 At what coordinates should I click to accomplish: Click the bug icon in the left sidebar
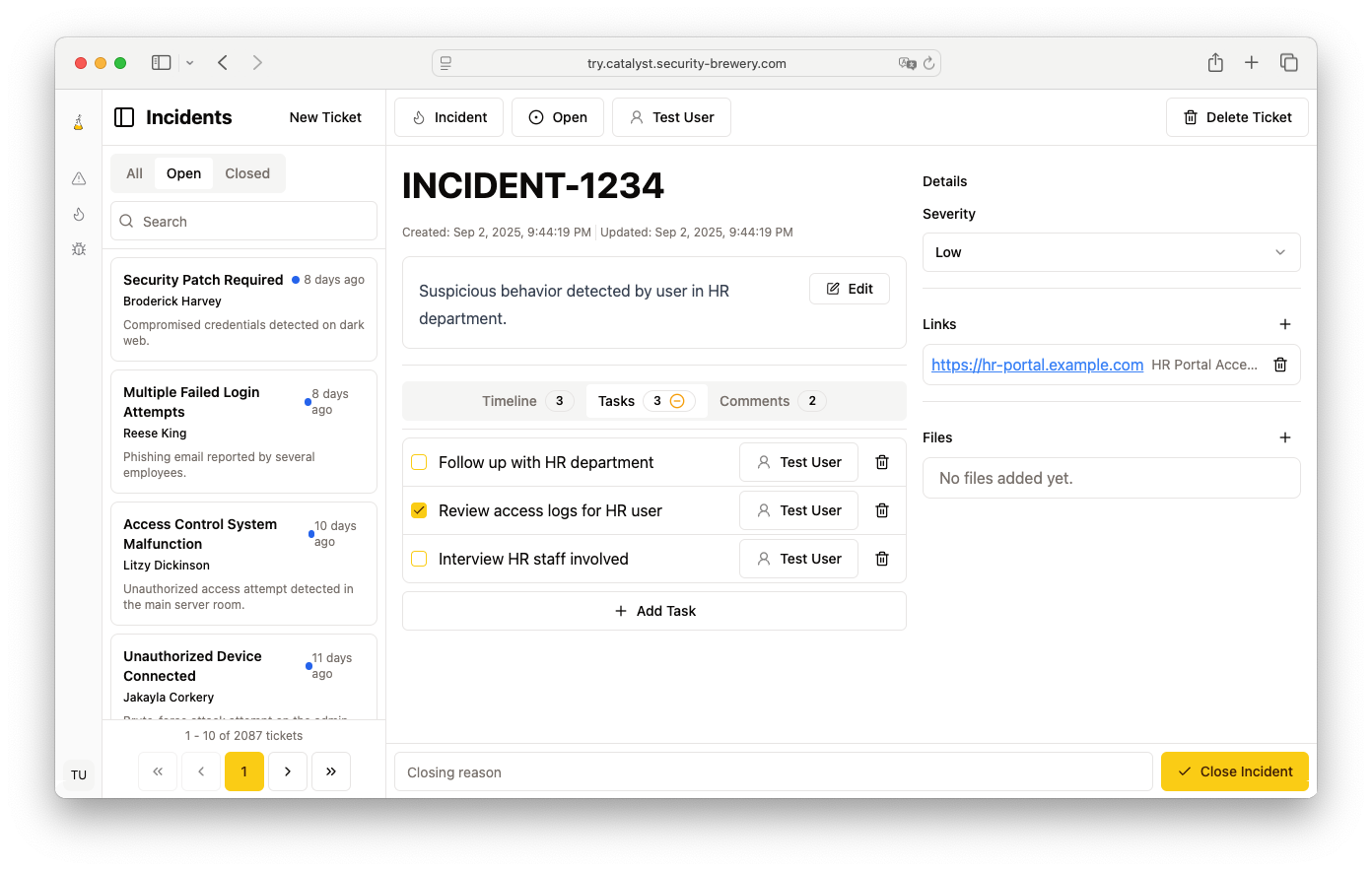click(78, 249)
